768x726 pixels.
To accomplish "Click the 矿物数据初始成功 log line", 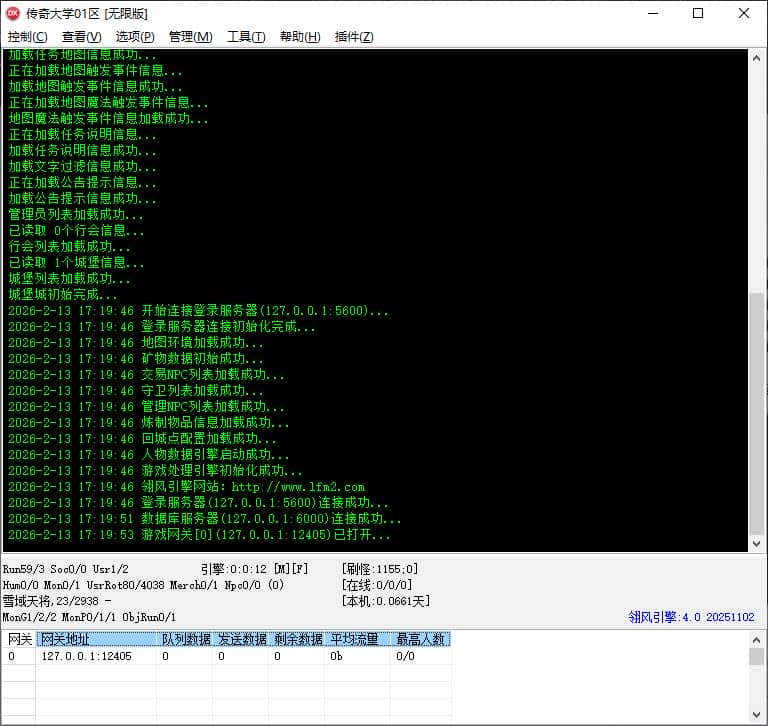I will tap(136, 359).
